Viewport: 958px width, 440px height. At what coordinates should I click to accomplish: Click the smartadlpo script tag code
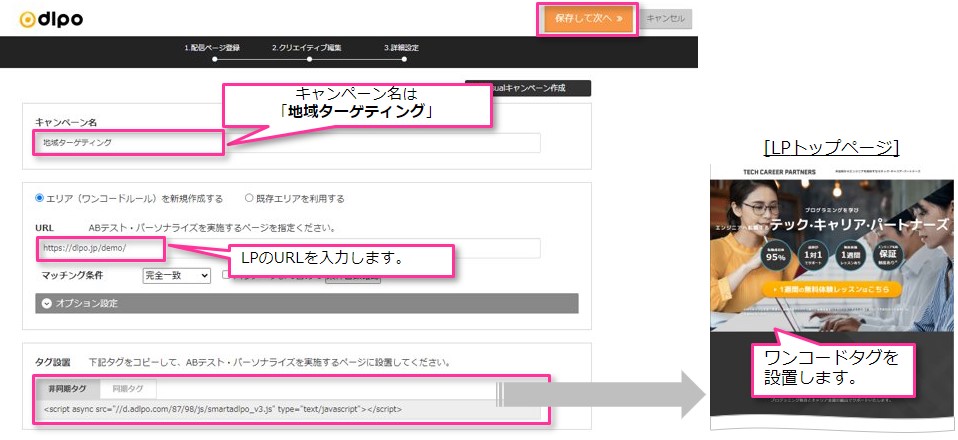(223, 409)
